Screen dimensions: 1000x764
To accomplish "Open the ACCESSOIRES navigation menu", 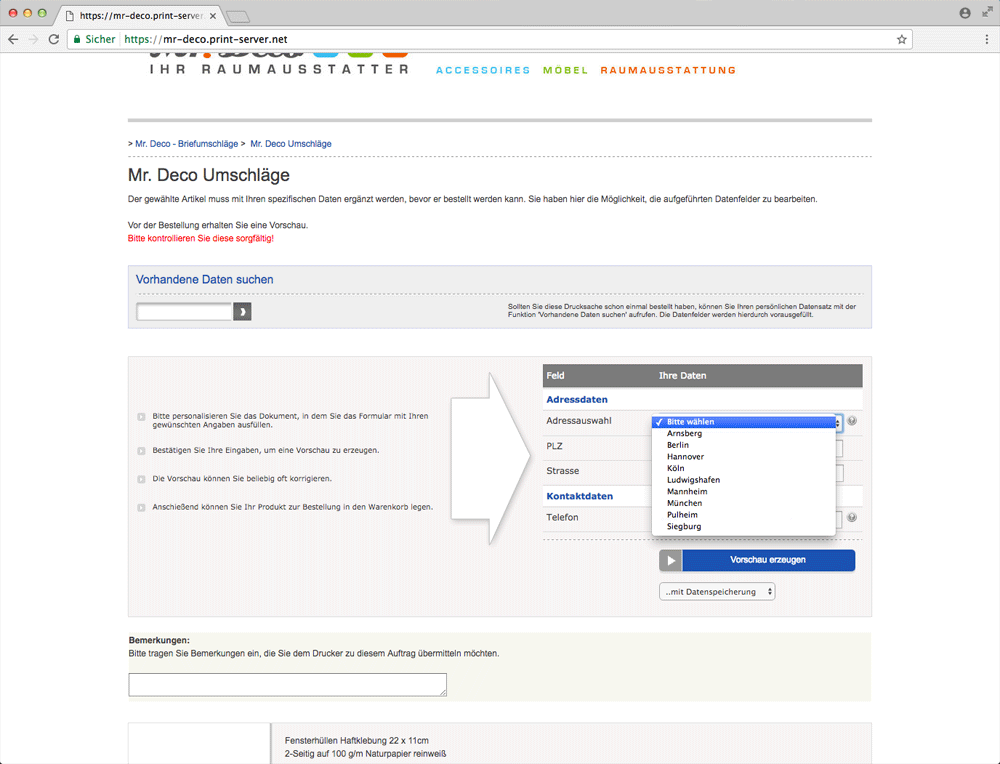I will (483, 70).
